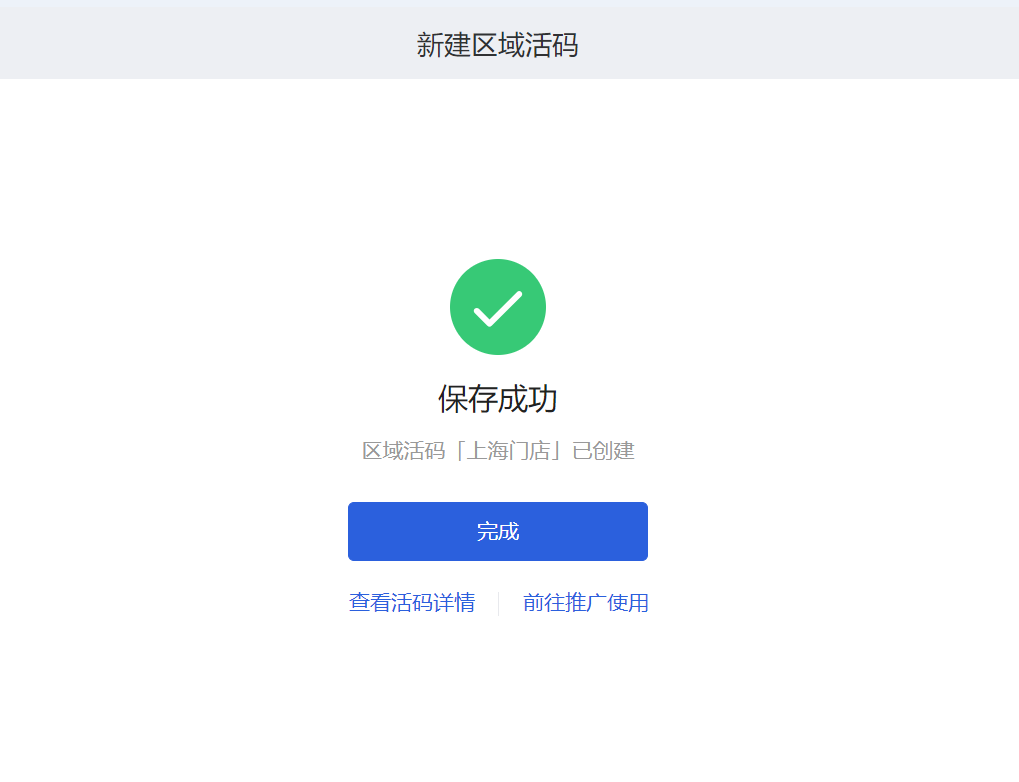
Task: Select the 上海门店 name in the message
Action: point(509,450)
